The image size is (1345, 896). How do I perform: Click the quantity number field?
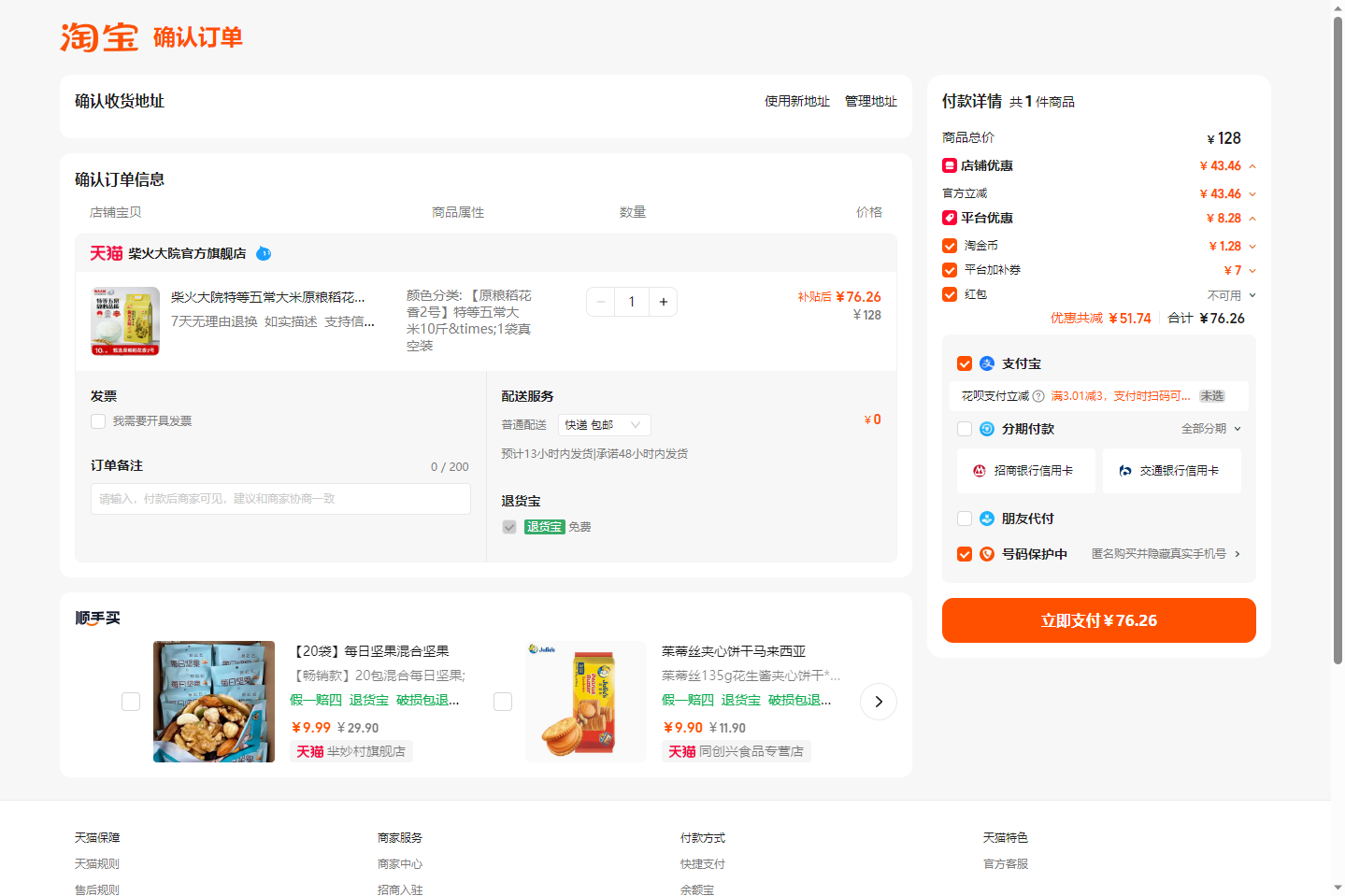[x=632, y=302]
